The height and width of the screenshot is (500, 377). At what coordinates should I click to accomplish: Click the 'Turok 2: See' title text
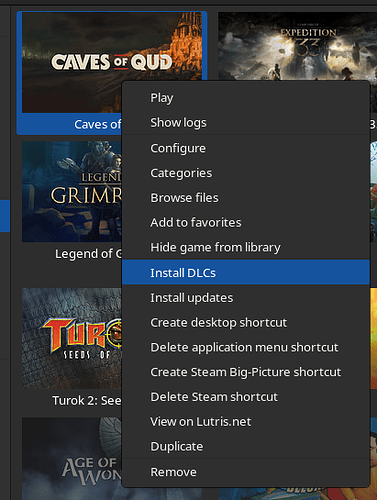click(87, 400)
